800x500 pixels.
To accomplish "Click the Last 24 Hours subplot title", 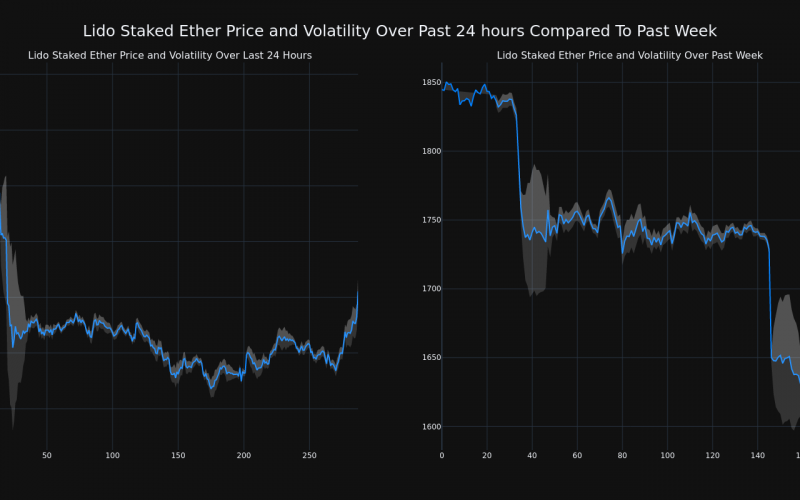I will [170, 55].
